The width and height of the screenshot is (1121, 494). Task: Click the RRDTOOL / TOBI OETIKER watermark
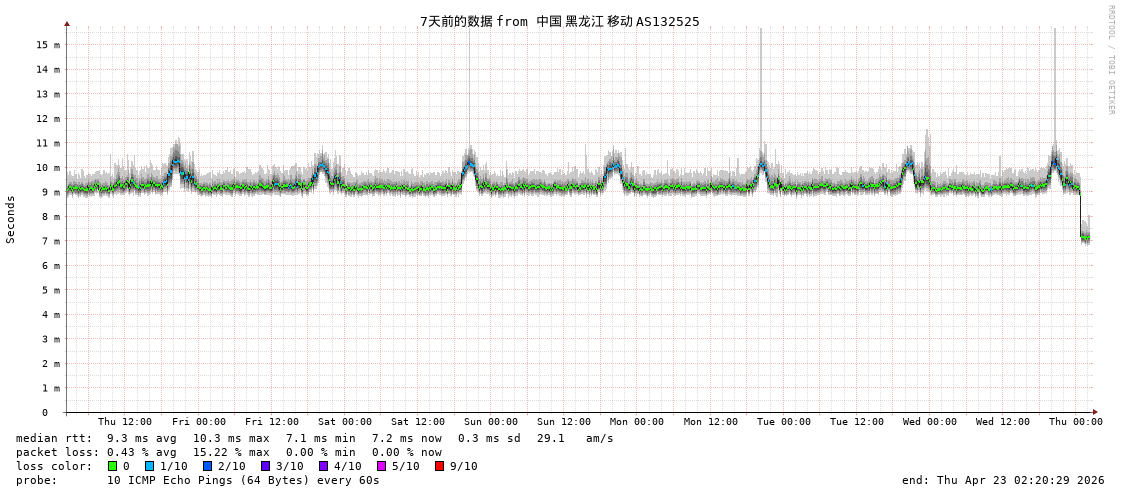point(1110,60)
